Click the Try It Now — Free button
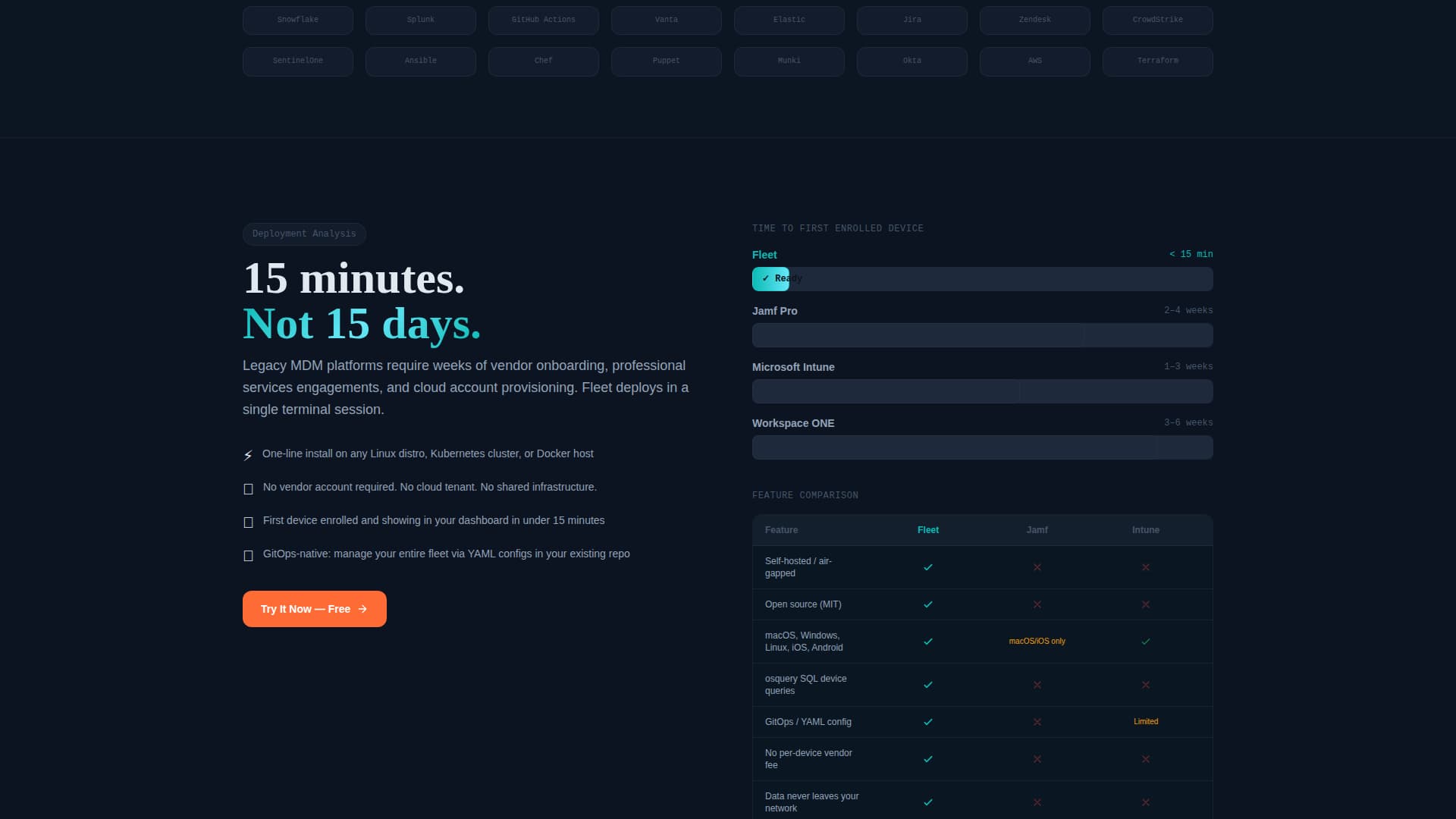 tap(315, 609)
